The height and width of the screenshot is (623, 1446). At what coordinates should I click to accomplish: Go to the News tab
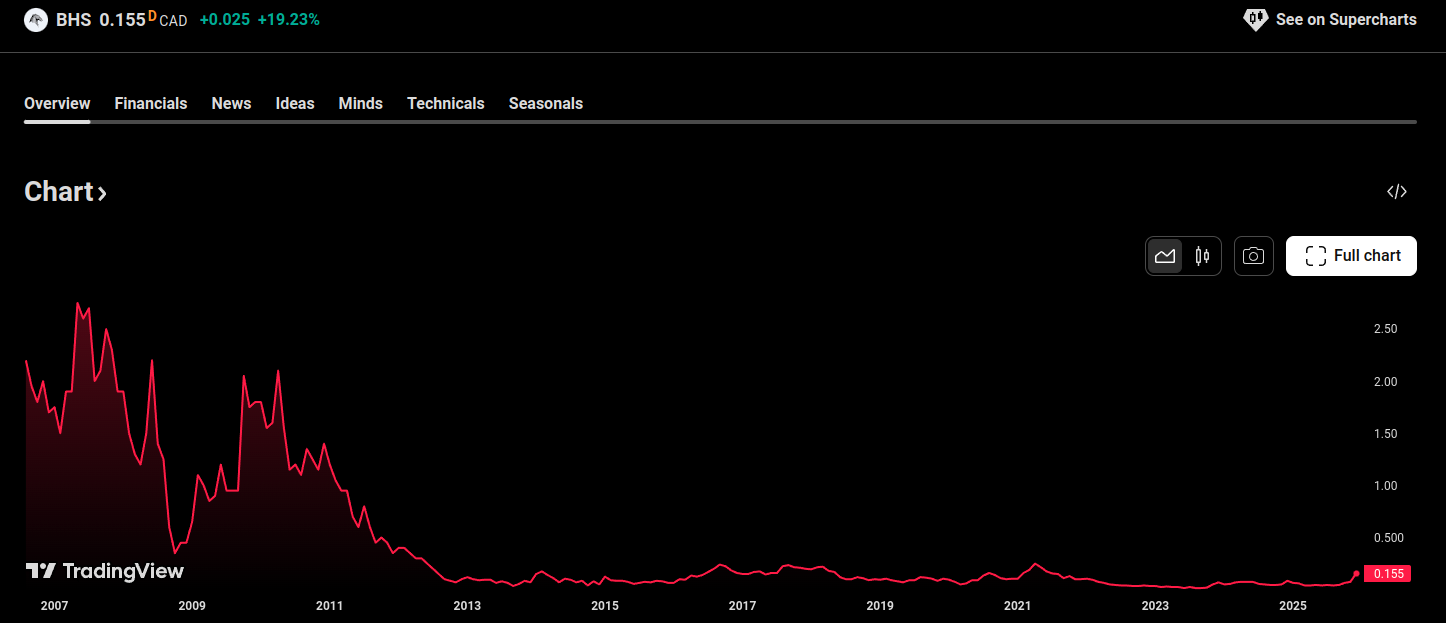[x=231, y=103]
